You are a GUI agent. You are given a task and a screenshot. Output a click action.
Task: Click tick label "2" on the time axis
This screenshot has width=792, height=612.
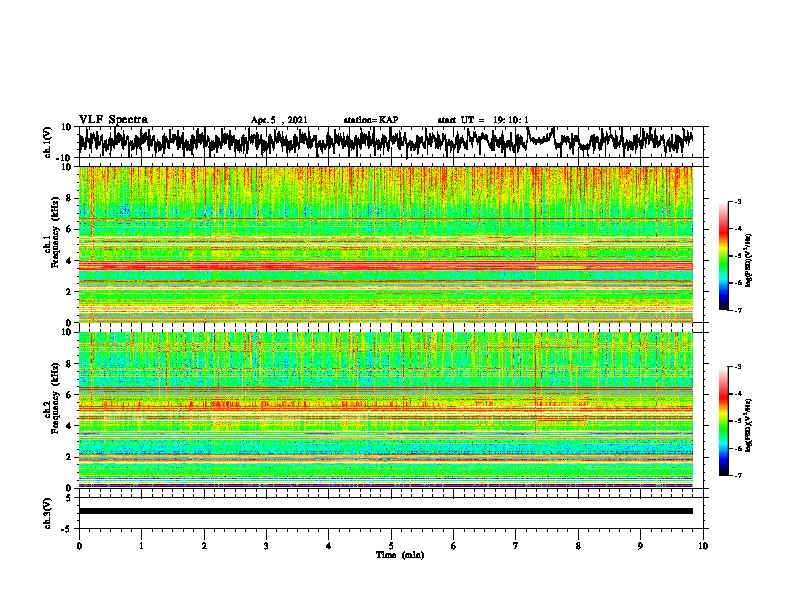[x=204, y=546]
